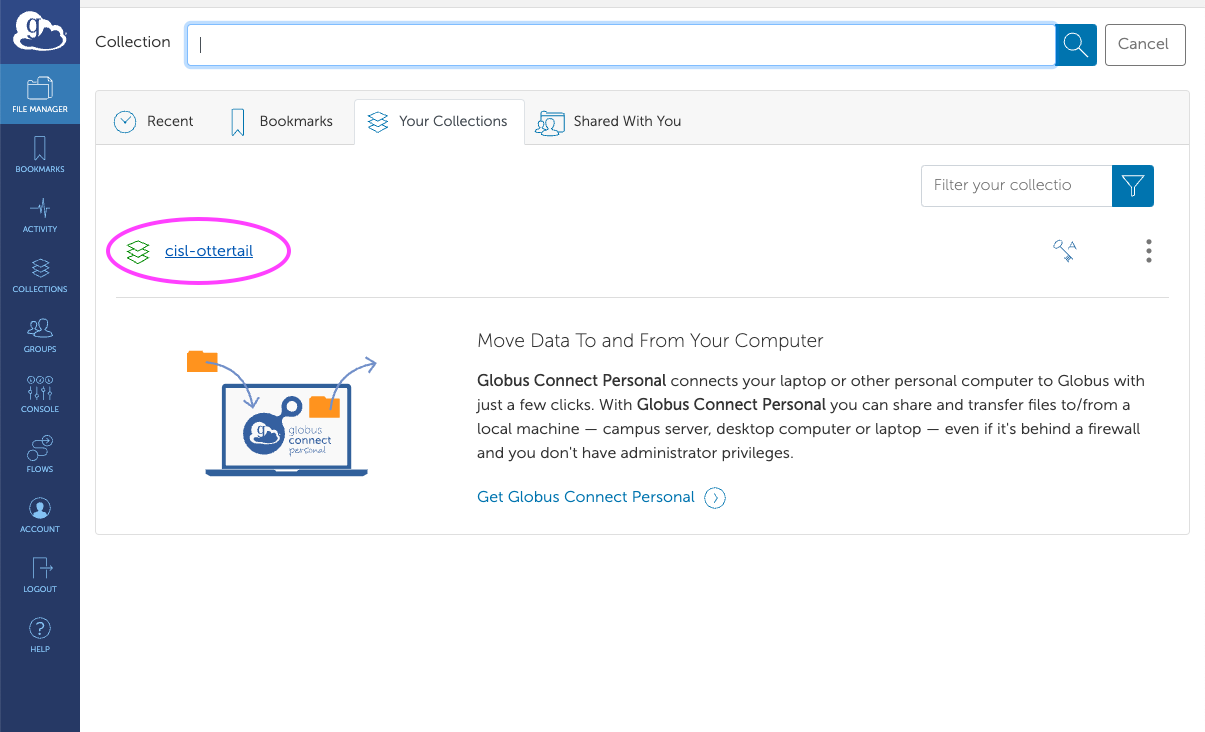The width and height of the screenshot is (1205, 732).
Task: Open File Manager in the sidebar
Action: pyautogui.click(x=40, y=94)
